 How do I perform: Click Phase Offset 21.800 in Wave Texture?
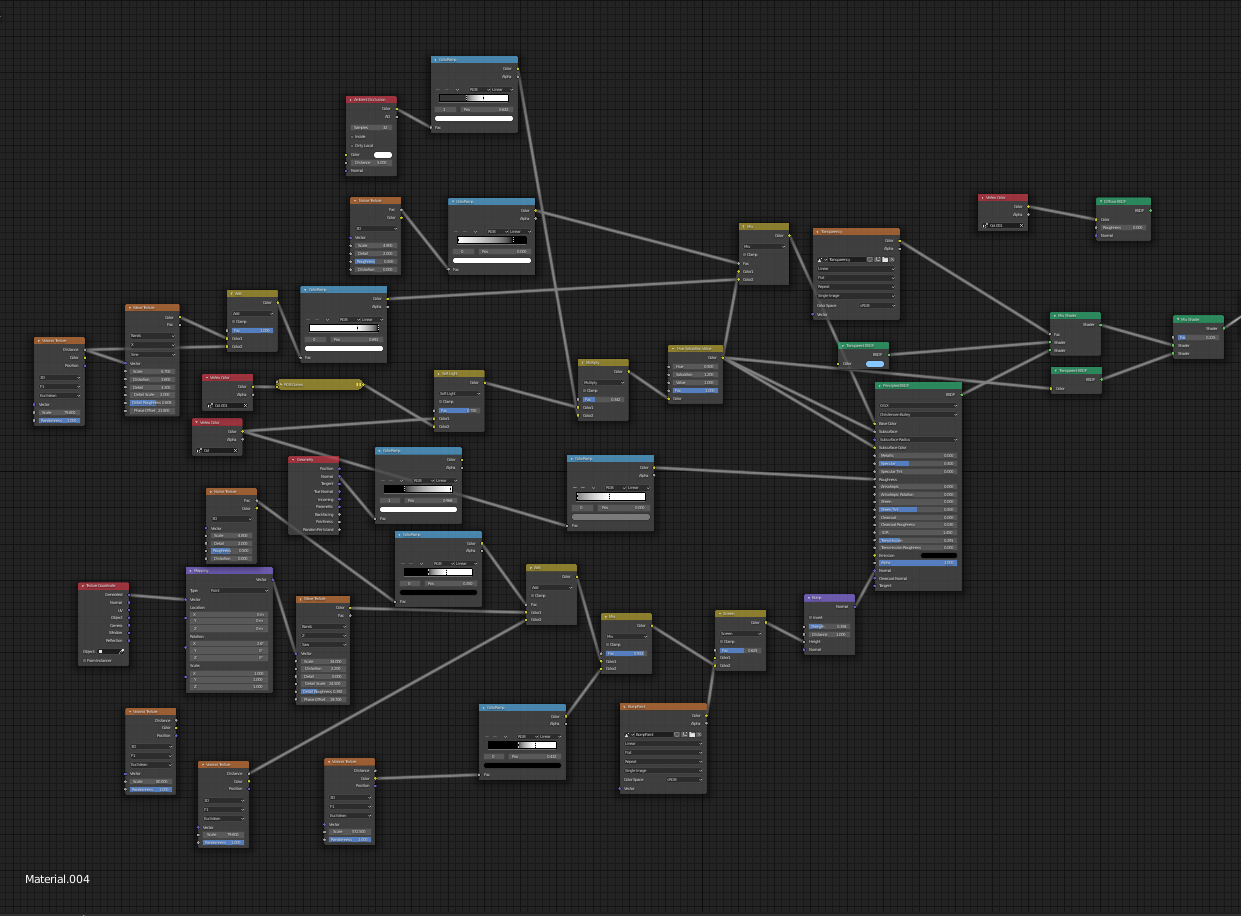[x=152, y=411]
